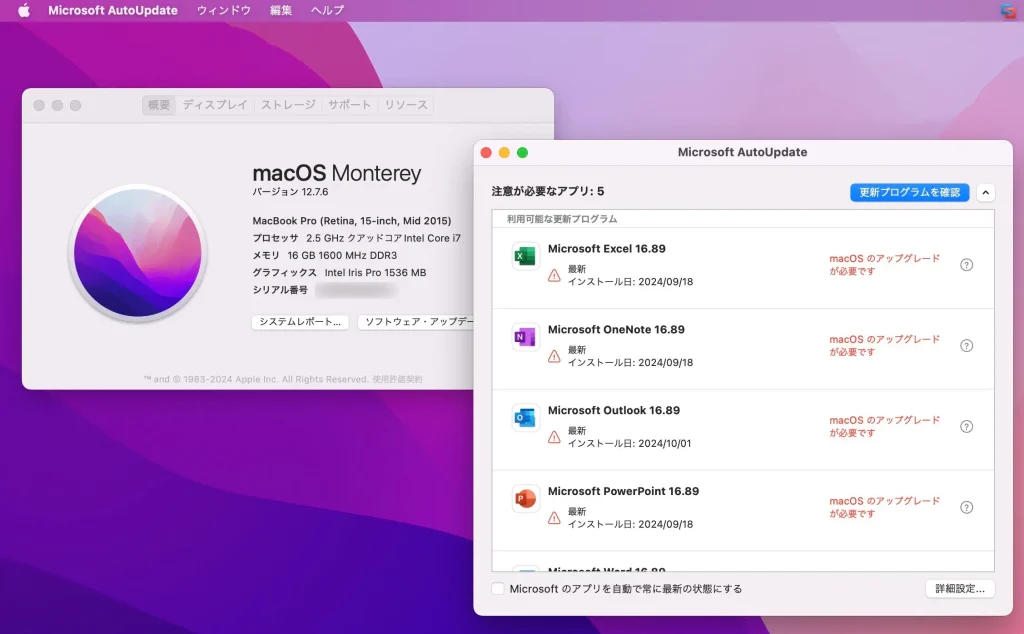Viewport: 1024px width, 634px height.
Task: Click the Microsoft Excel app icon
Action: pyautogui.click(x=525, y=256)
